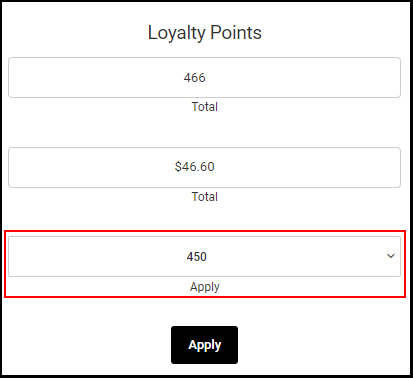Click the 466 total points field
This screenshot has height=378, width=413.
point(204,77)
